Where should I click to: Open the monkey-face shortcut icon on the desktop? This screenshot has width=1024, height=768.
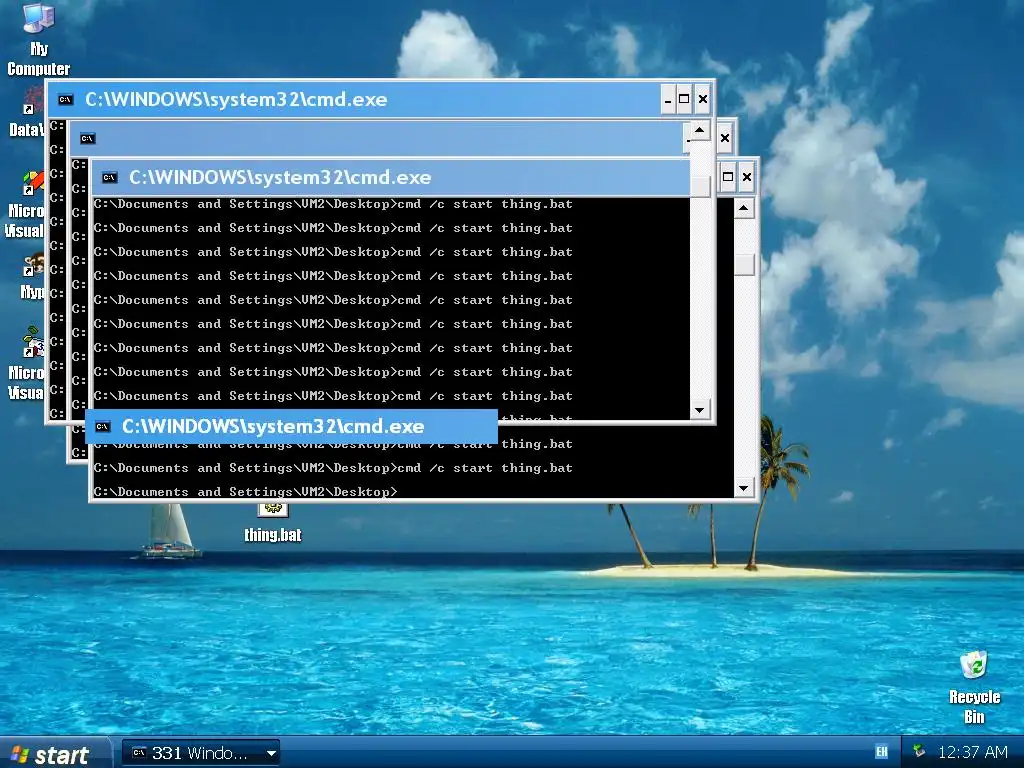click(31, 276)
